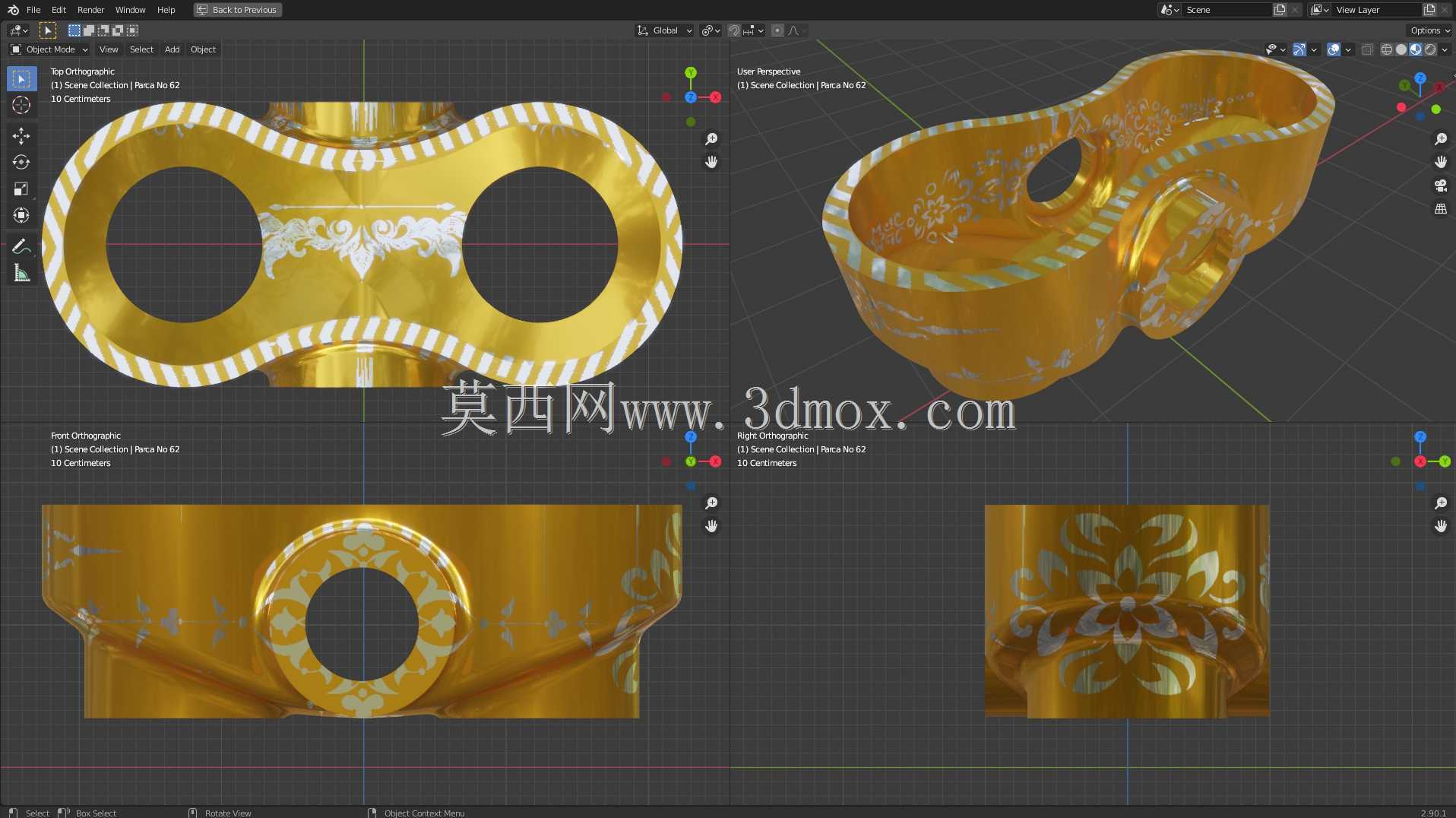Activate the 3D Cursor tool
This screenshot has height=818, width=1456.
[21, 105]
